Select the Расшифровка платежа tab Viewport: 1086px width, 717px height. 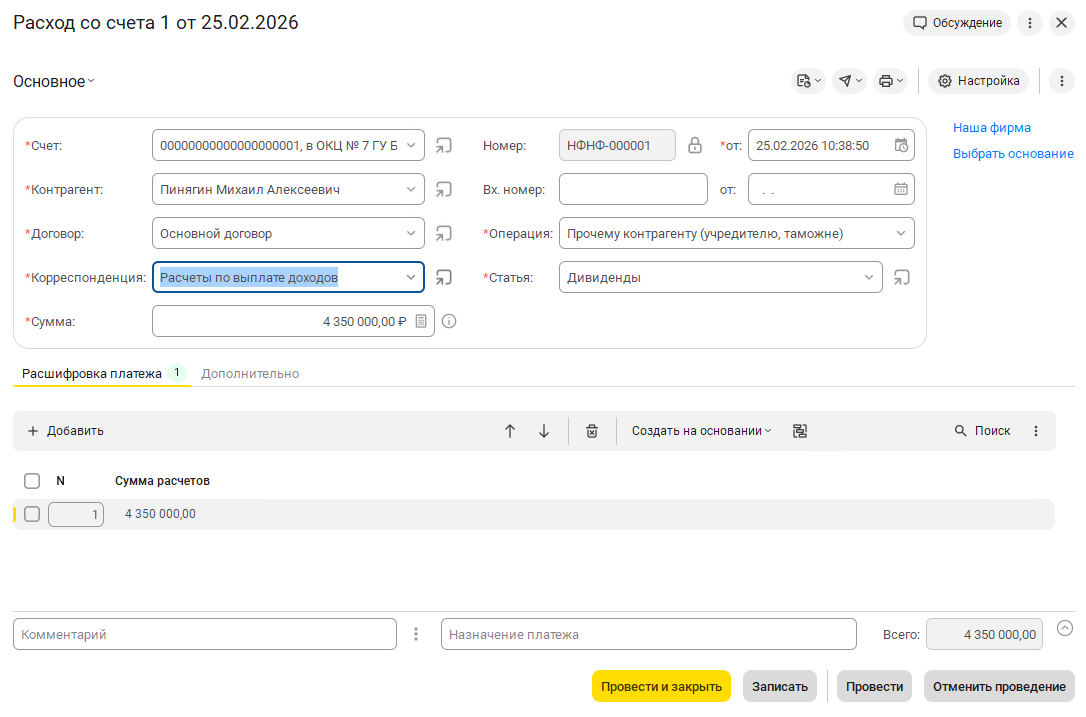click(x=92, y=374)
